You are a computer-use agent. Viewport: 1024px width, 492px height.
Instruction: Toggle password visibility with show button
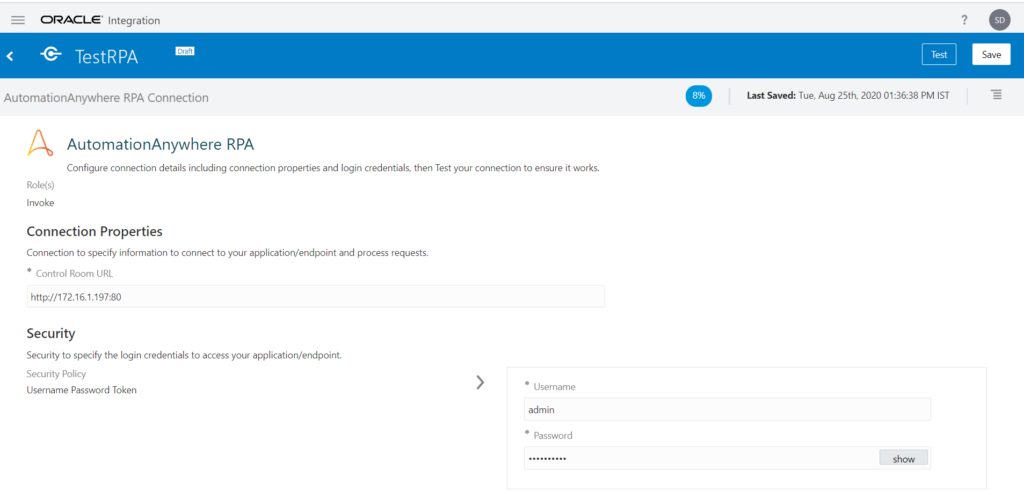tap(903, 458)
